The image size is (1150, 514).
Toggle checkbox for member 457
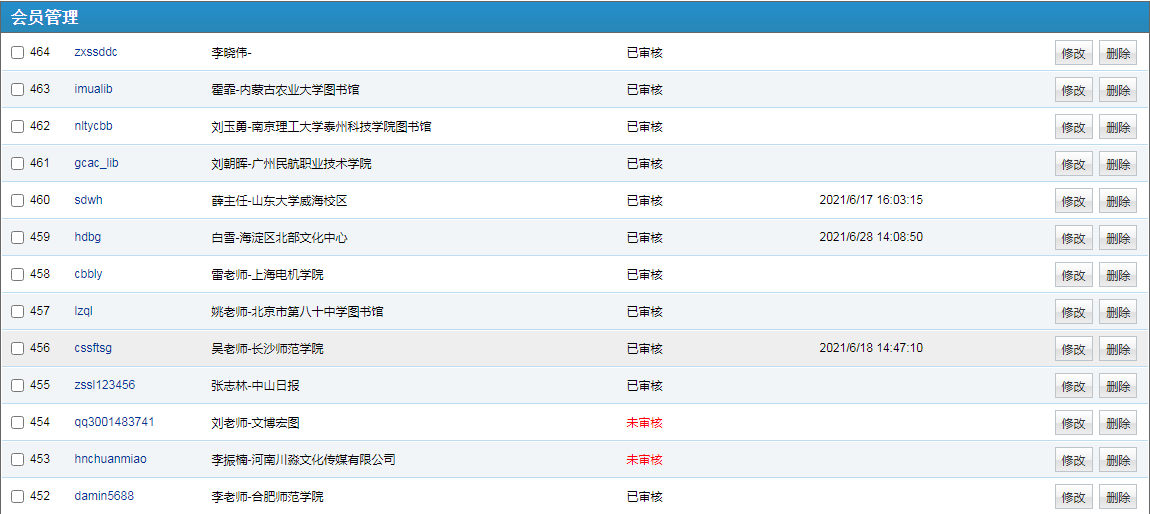click(x=17, y=312)
